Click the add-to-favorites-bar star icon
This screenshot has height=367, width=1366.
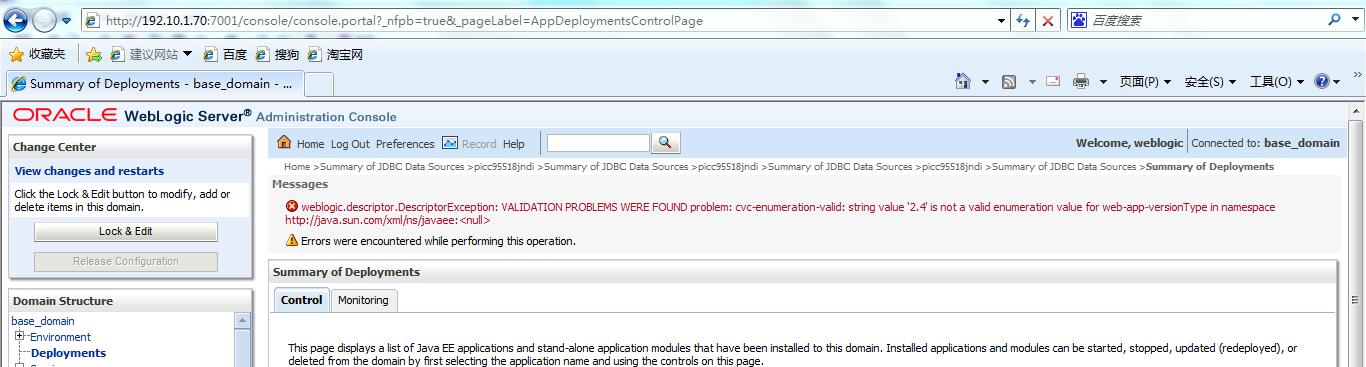(x=94, y=54)
